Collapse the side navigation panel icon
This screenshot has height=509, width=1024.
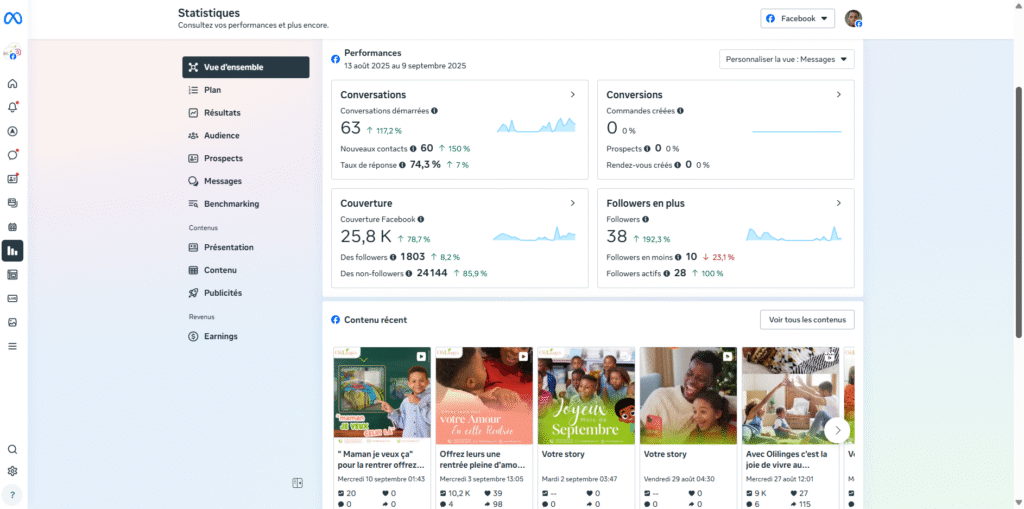(297, 483)
